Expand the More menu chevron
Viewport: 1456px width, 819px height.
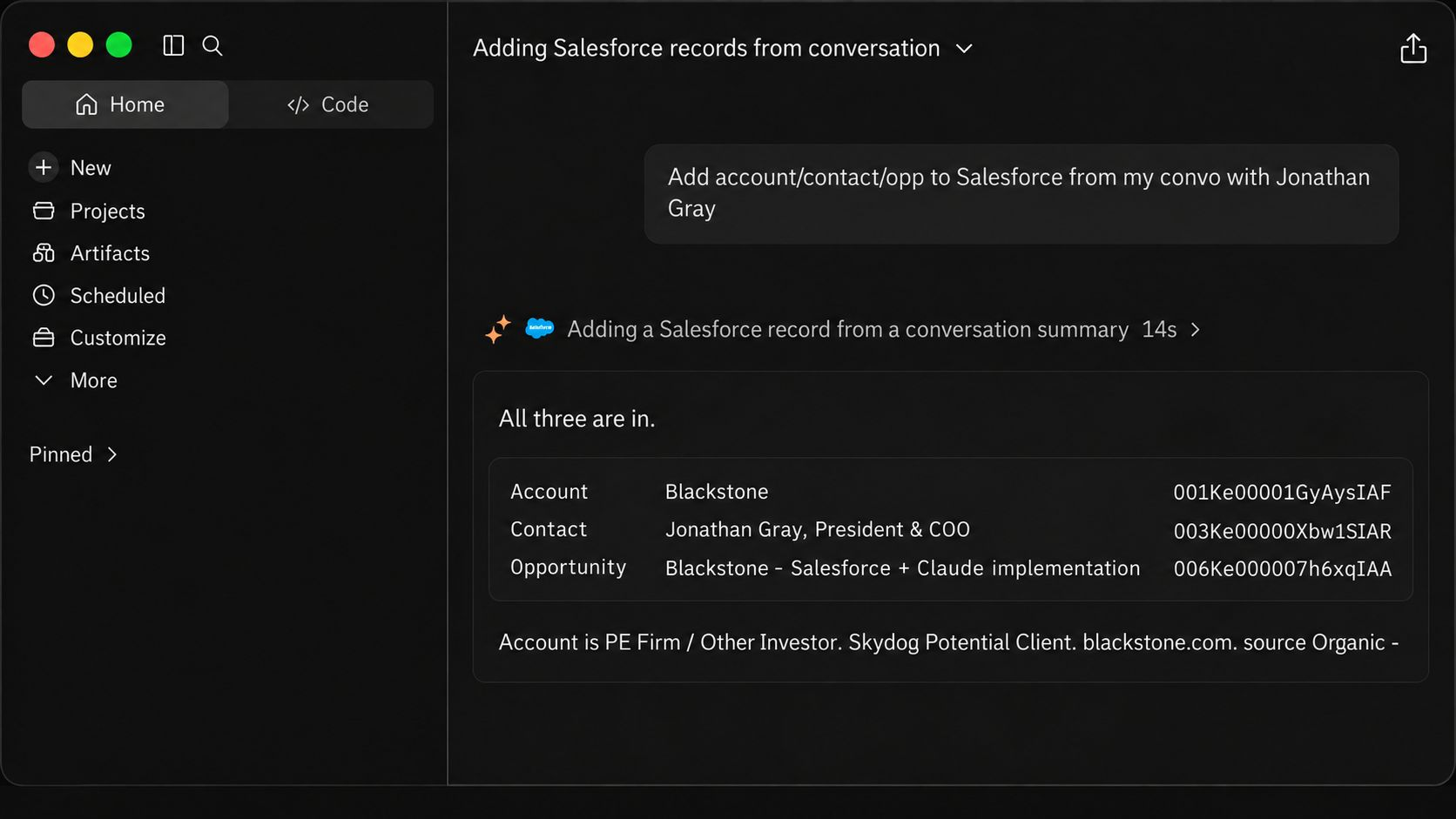click(44, 380)
